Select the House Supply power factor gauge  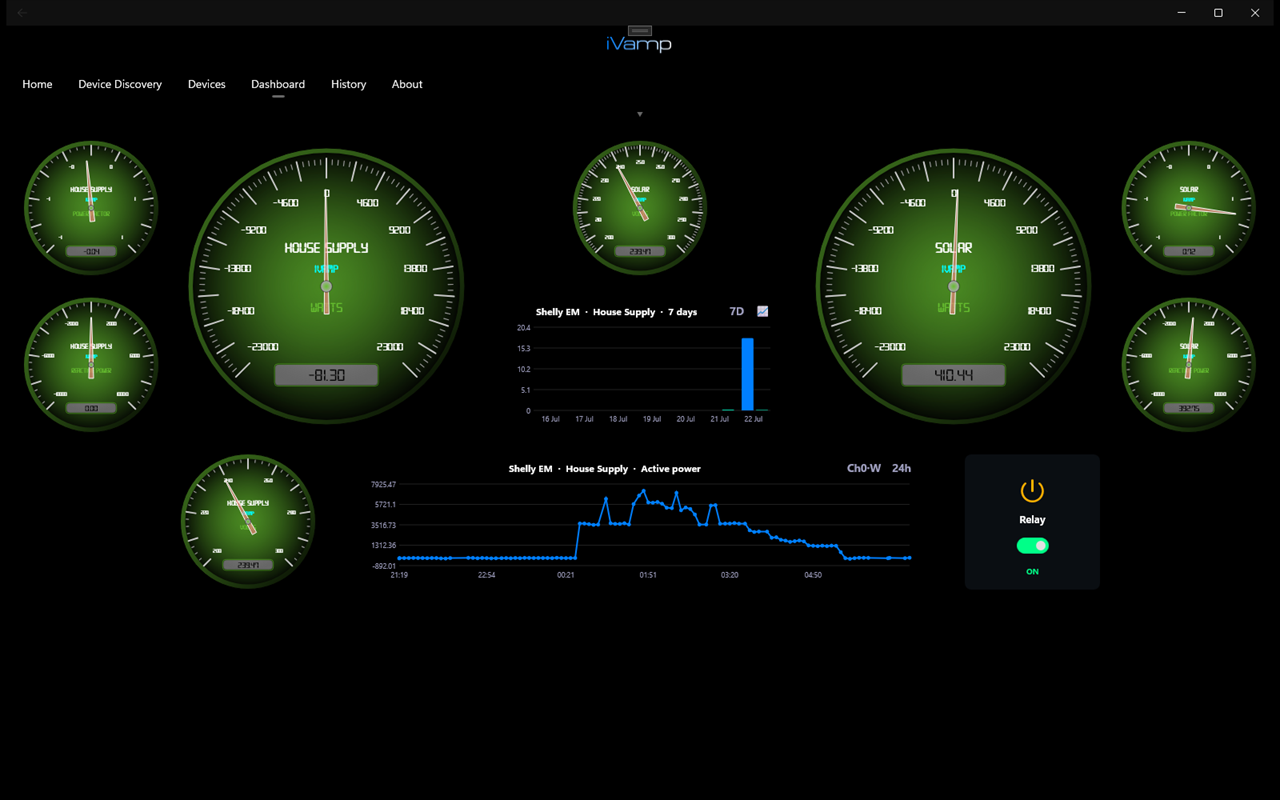(x=91, y=207)
